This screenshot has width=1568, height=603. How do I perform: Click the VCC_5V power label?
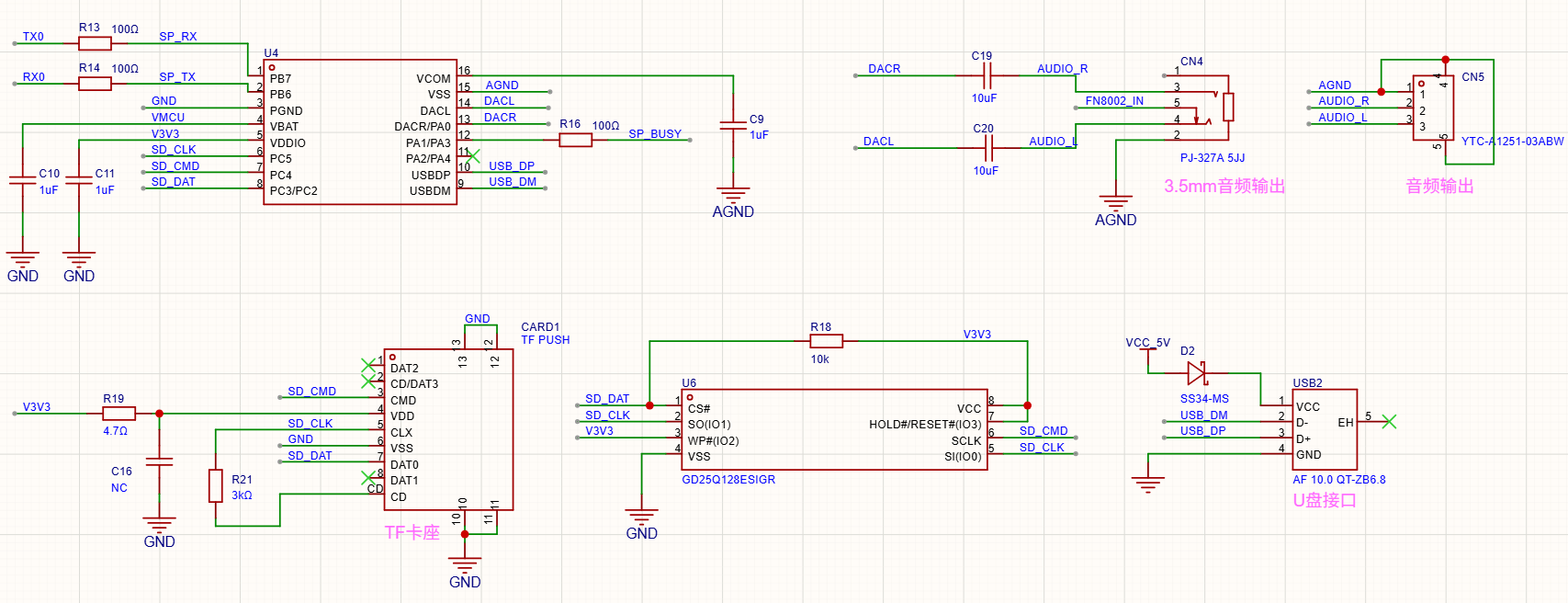click(1147, 343)
